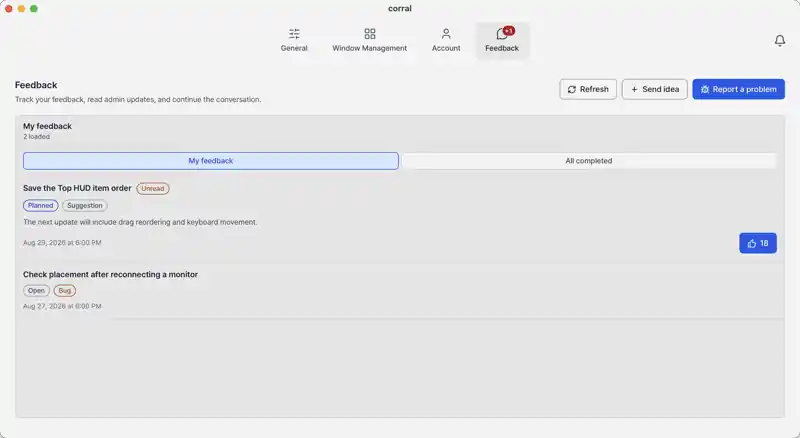Click the red feedback notification badge

(x=509, y=31)
